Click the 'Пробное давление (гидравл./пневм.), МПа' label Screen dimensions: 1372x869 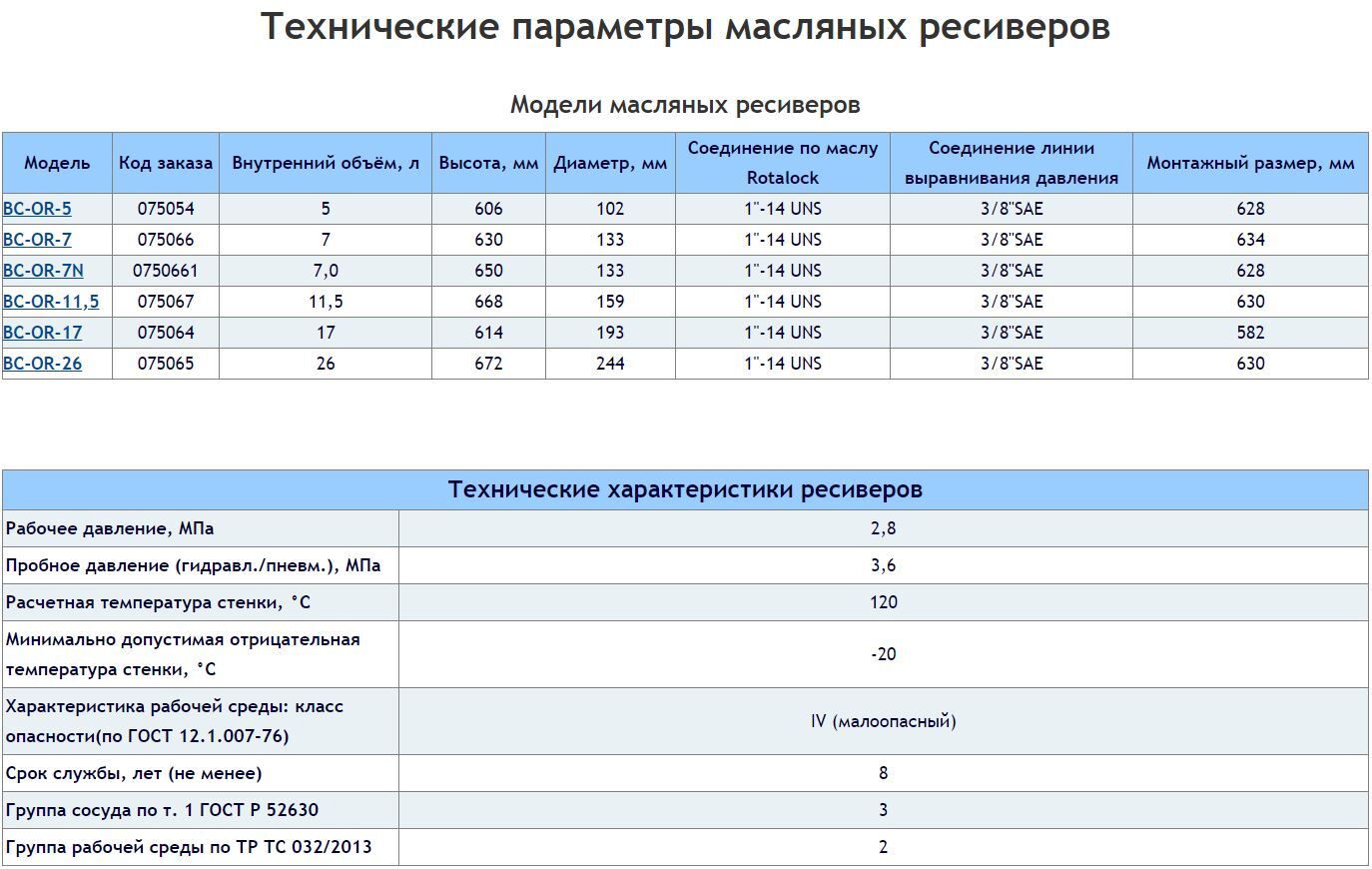[194, 565]
